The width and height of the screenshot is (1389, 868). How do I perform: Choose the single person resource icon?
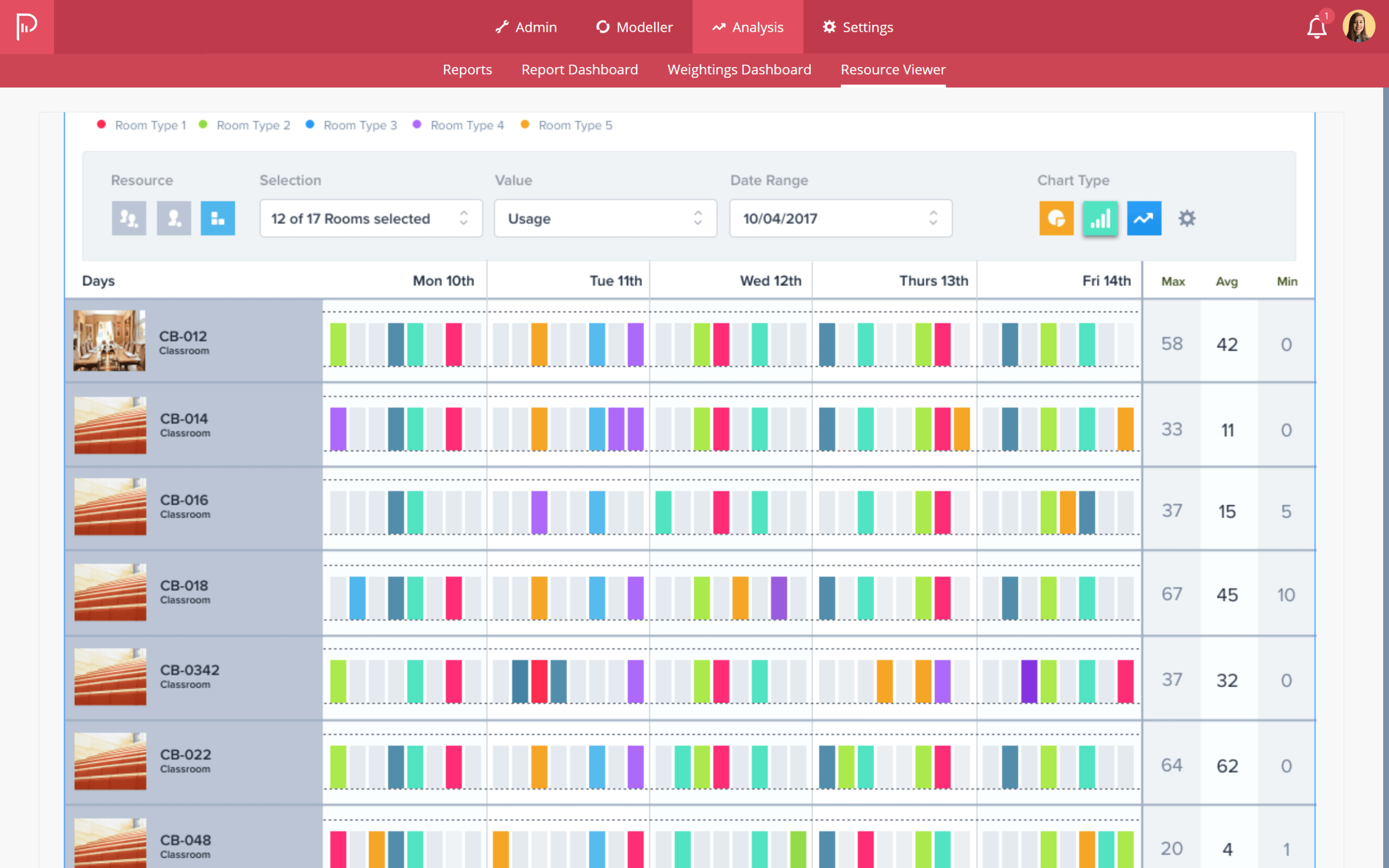pos(174,218)
